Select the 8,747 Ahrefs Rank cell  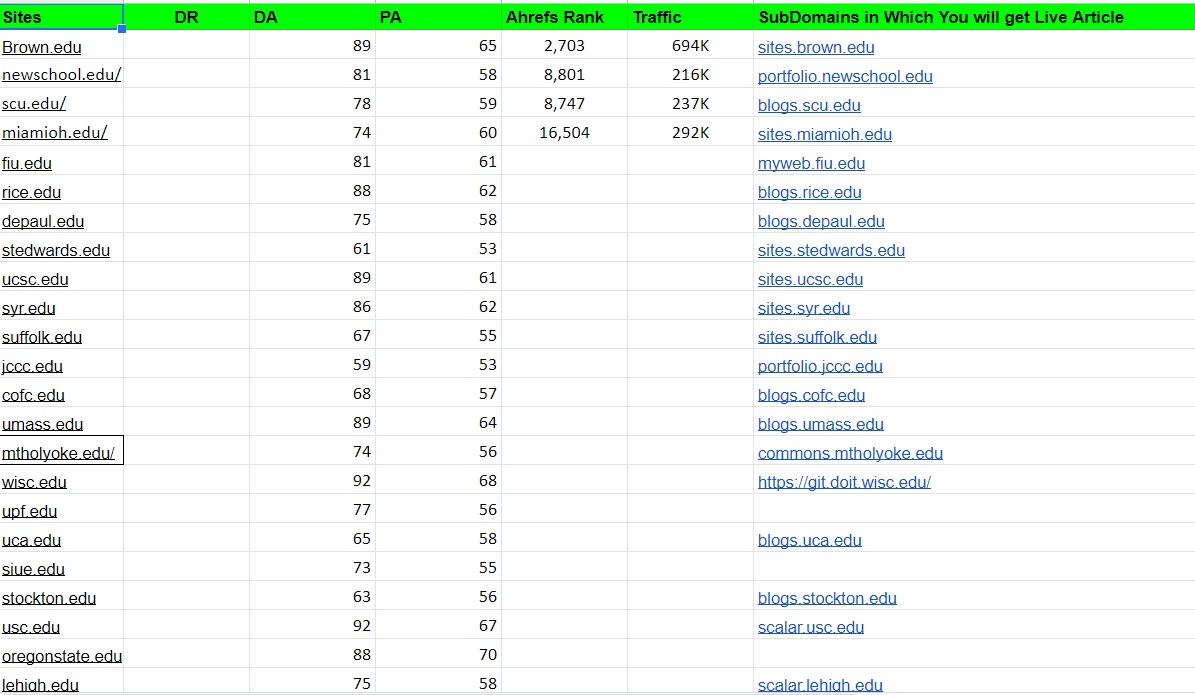click(564, 104)
